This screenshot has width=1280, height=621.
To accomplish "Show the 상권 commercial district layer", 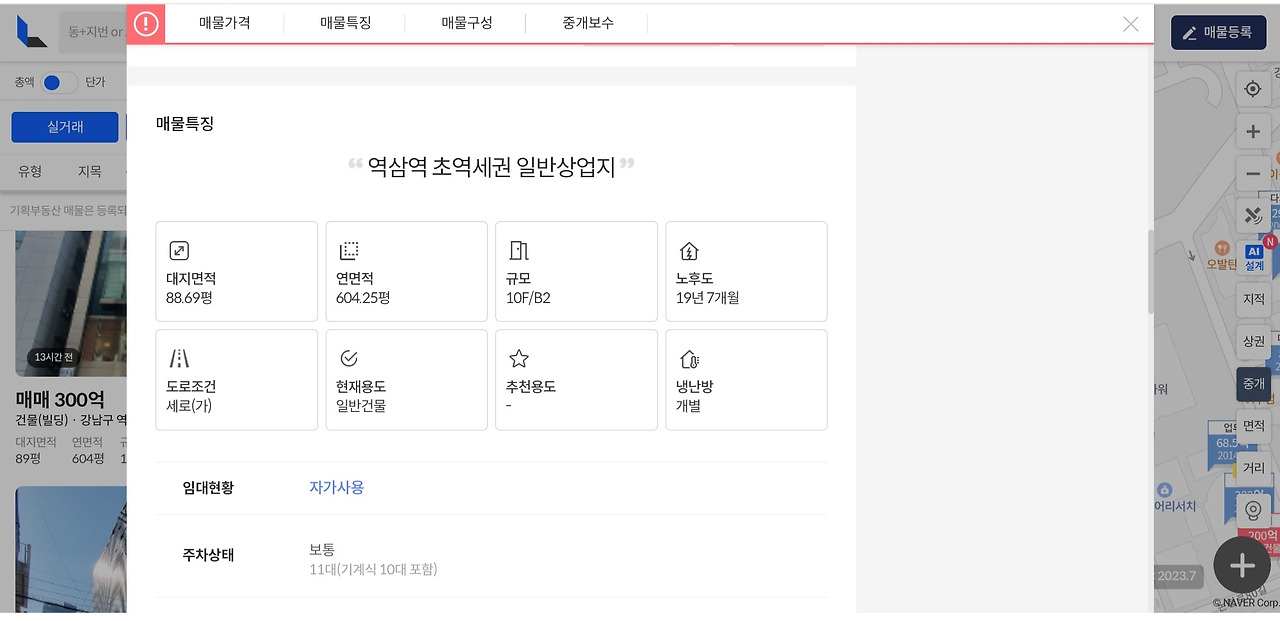I will 1253,341.
